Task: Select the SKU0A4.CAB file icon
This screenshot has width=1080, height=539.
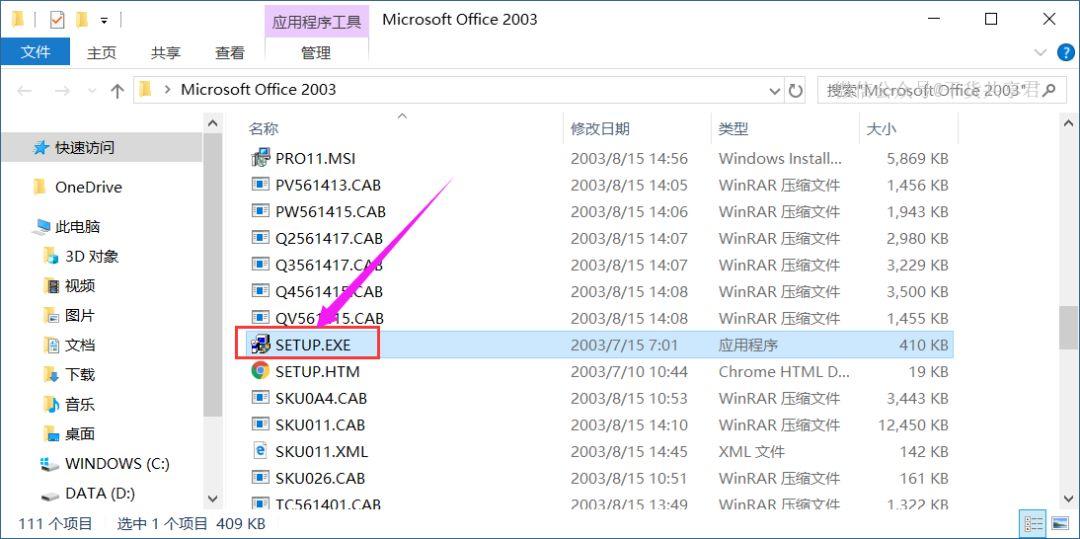Action: point(260,398)
